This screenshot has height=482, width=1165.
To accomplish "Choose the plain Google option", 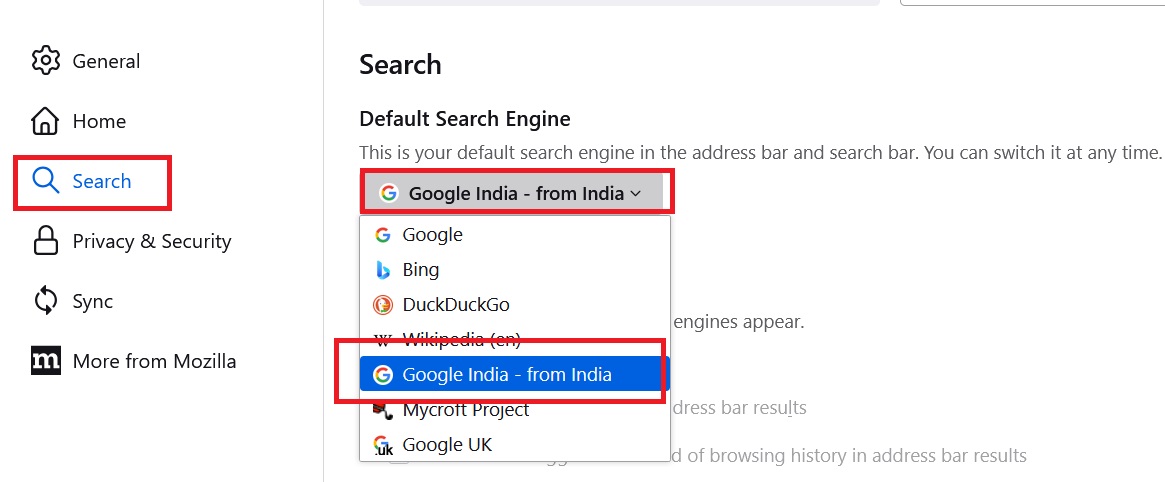I will coord(432,235).
